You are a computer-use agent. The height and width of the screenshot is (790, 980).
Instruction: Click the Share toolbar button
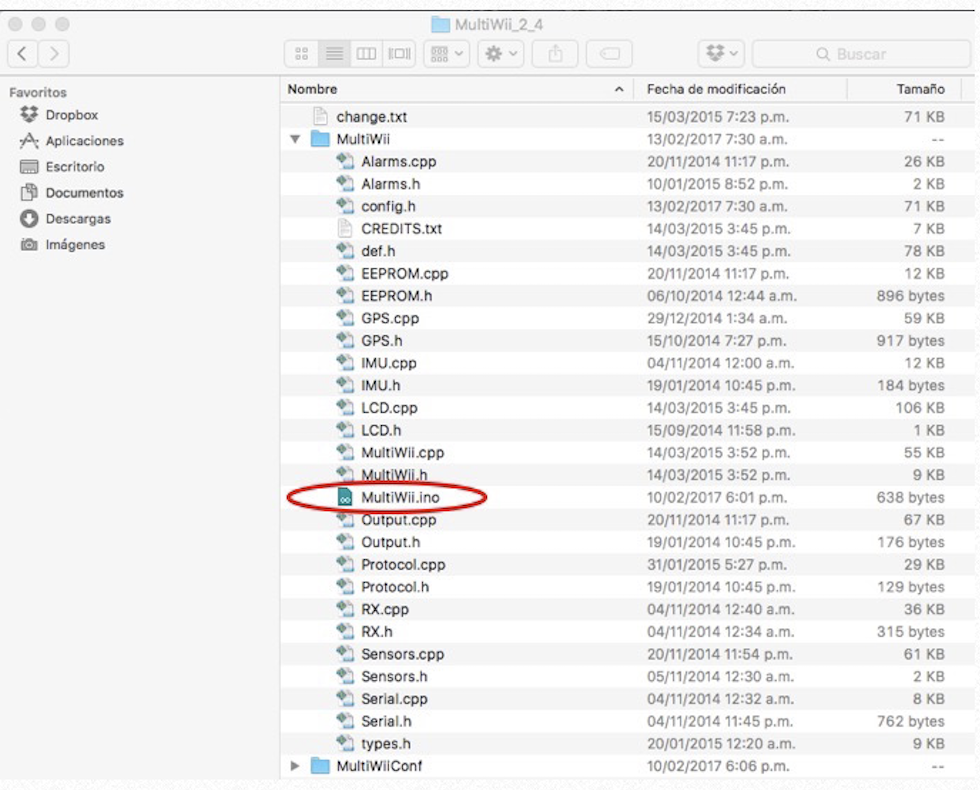click(557, 54)
